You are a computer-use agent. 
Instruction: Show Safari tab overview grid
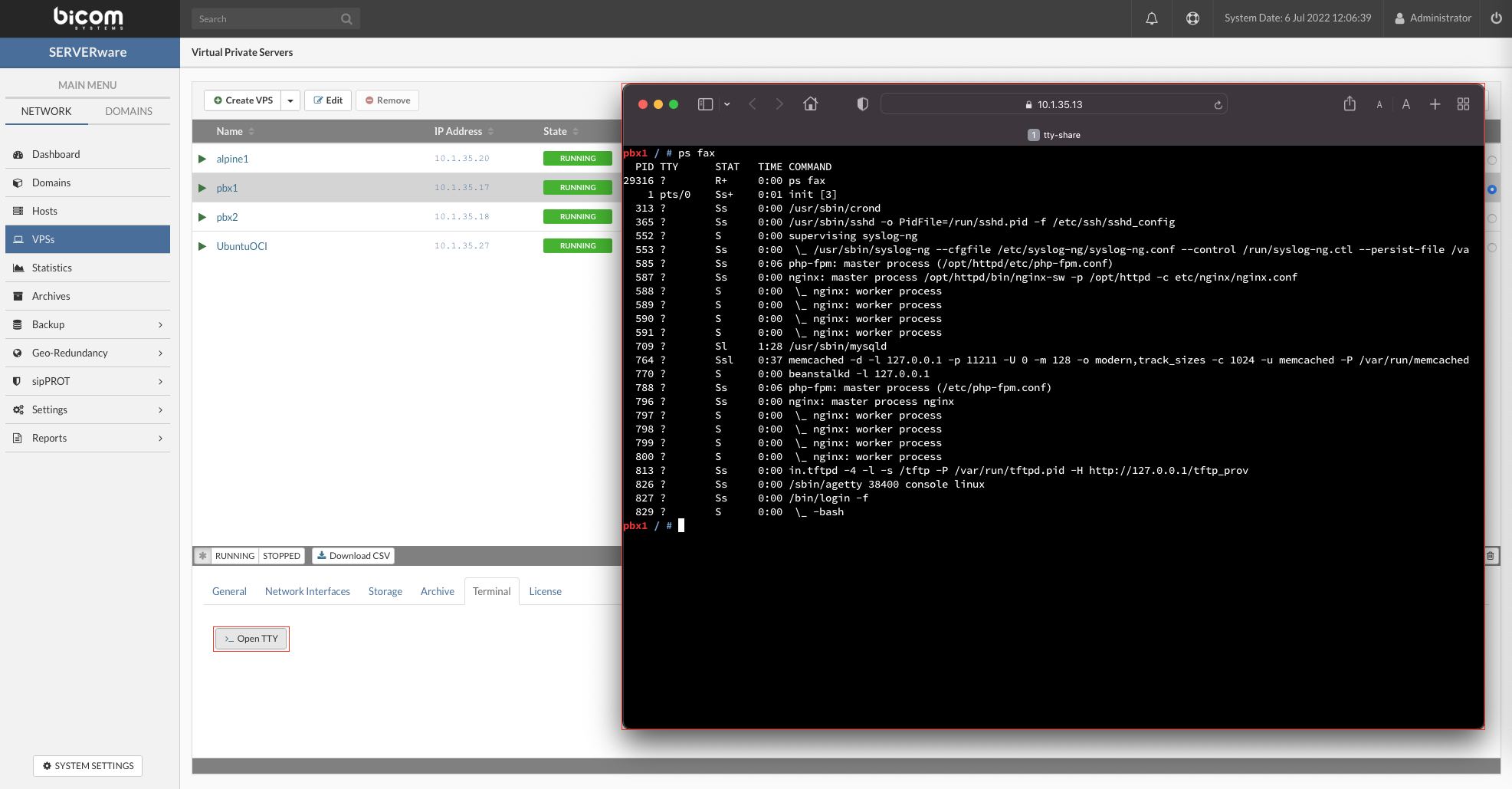pyautogui.click(x=1463, y=104)
